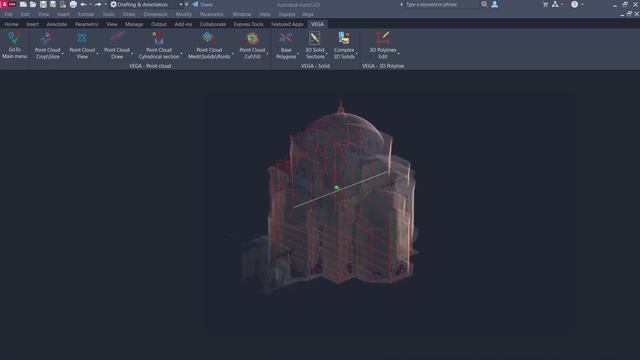Save the drawing using the Save icon

(x=43, y=4)
